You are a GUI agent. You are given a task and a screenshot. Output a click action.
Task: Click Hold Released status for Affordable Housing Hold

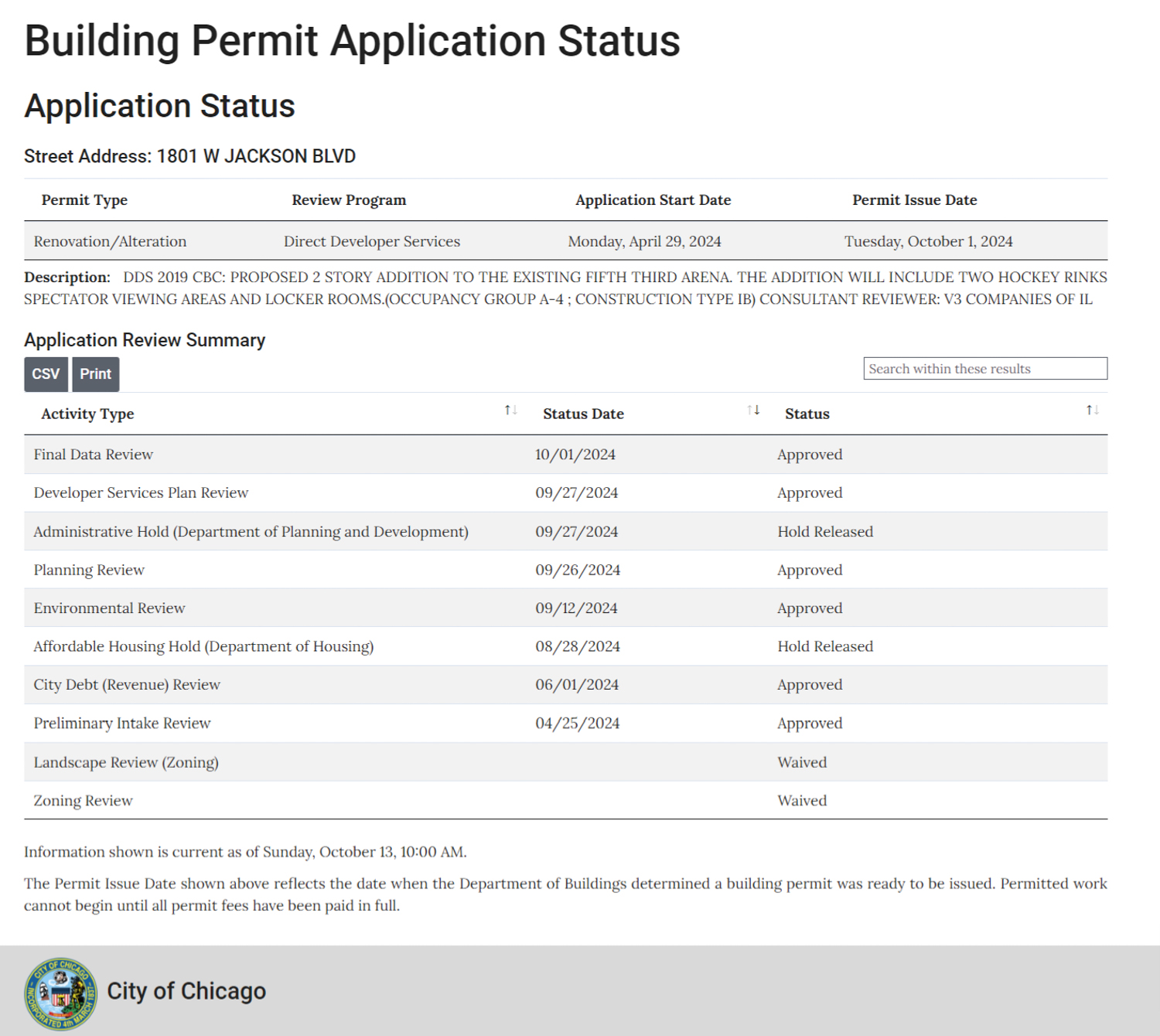(825, 646)
